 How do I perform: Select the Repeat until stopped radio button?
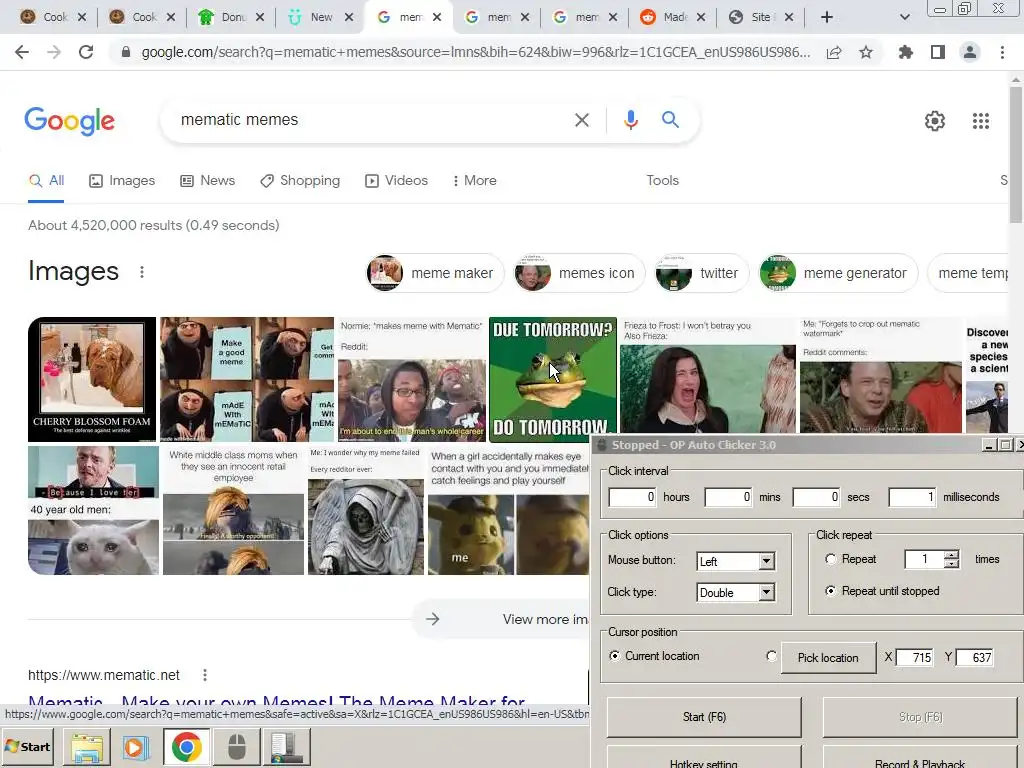click(x=830, y=591)
